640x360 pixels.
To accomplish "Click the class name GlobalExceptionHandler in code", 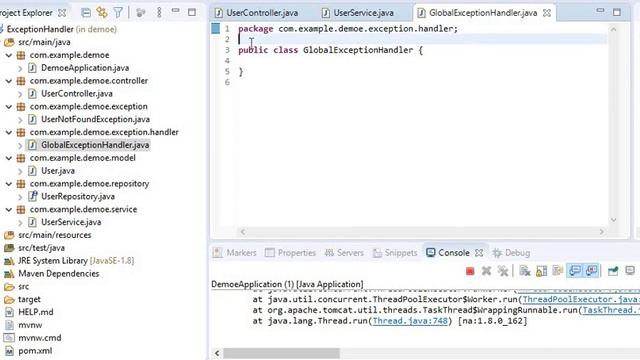I will coord(358,50).
